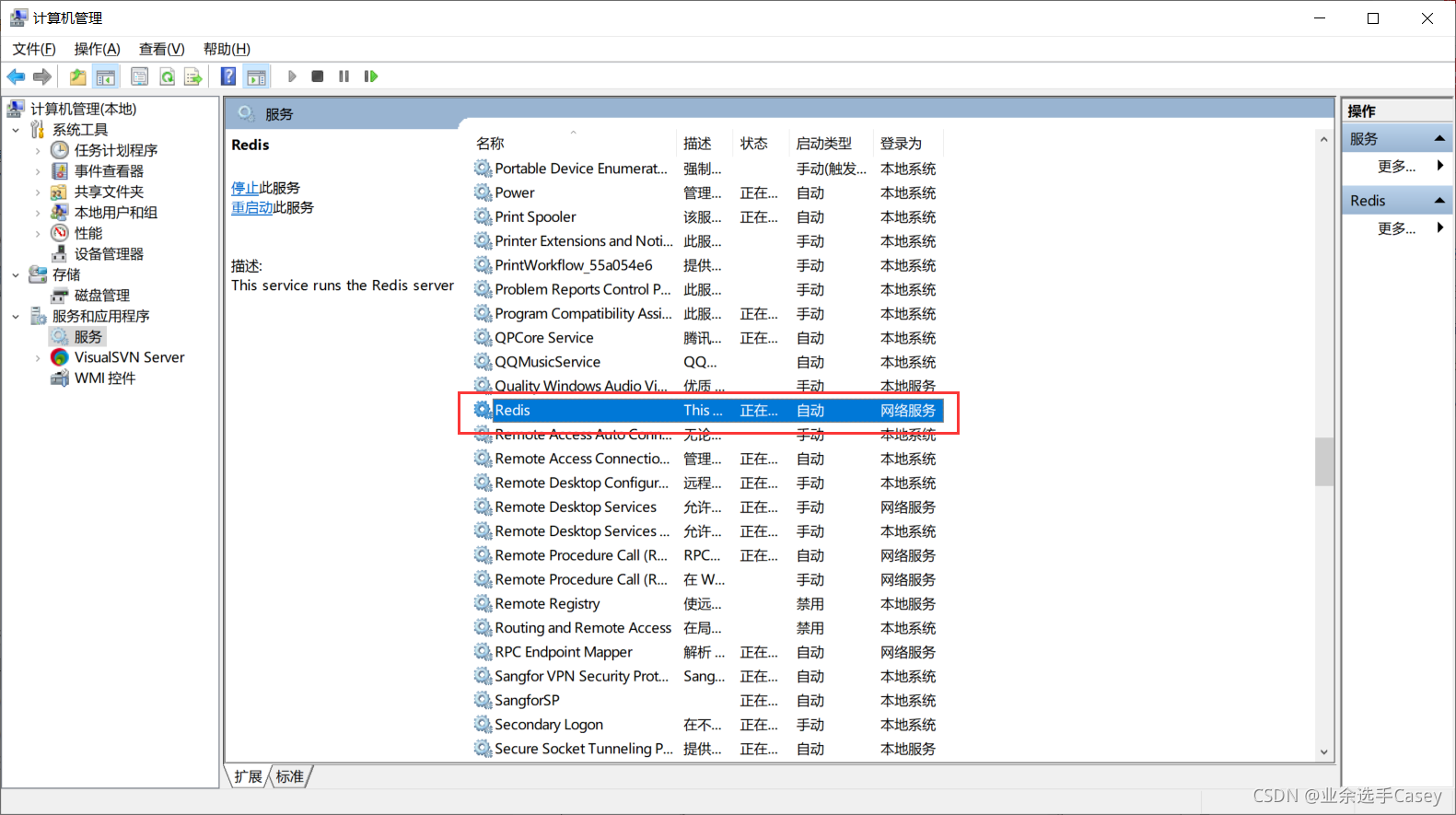Click the services list scrollbar thumb

point(1324,461)
